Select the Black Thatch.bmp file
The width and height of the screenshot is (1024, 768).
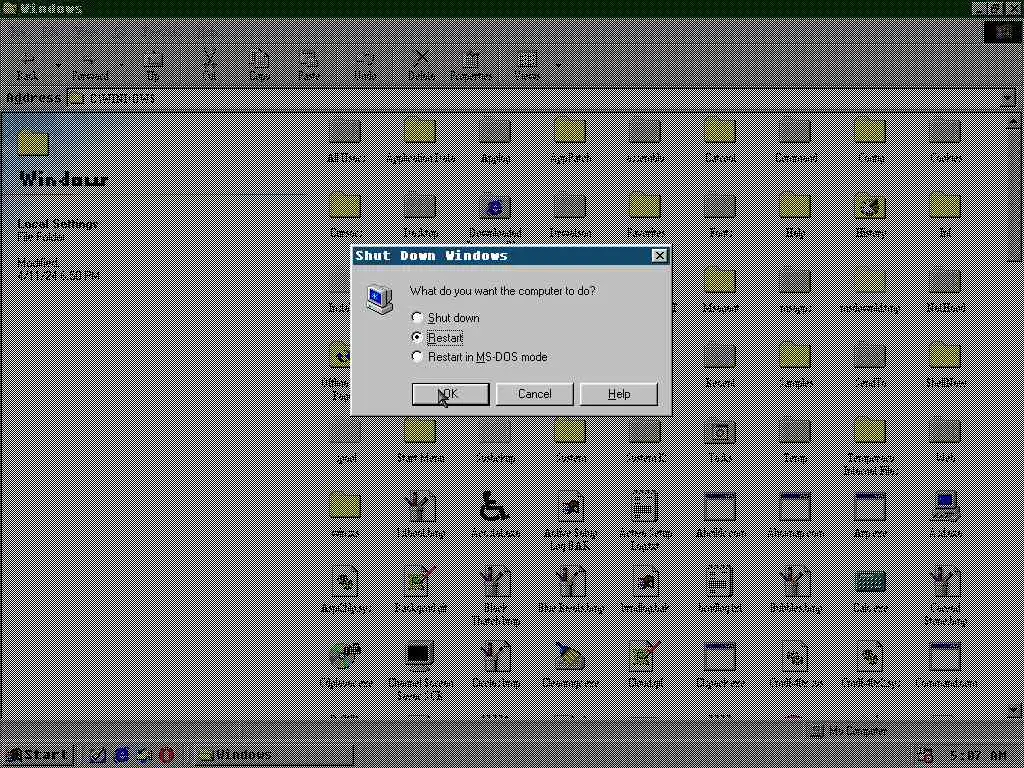pyautogui.click(x=495, y=596)
